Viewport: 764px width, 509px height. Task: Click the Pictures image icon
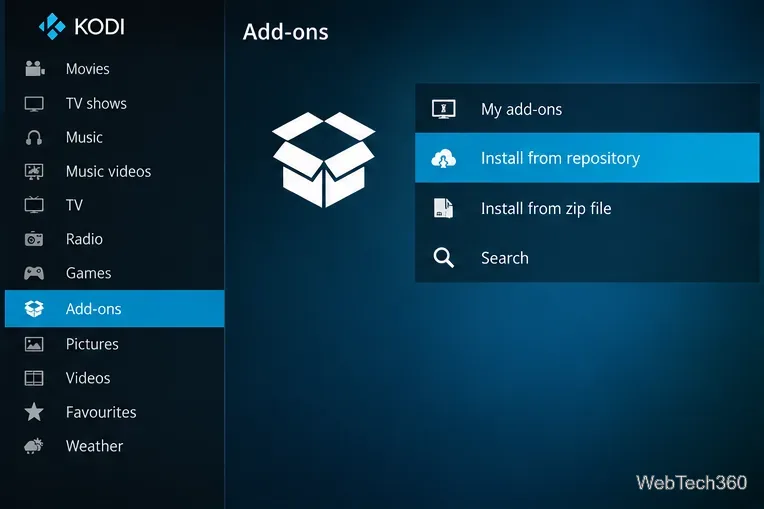[x=34, y=344]
